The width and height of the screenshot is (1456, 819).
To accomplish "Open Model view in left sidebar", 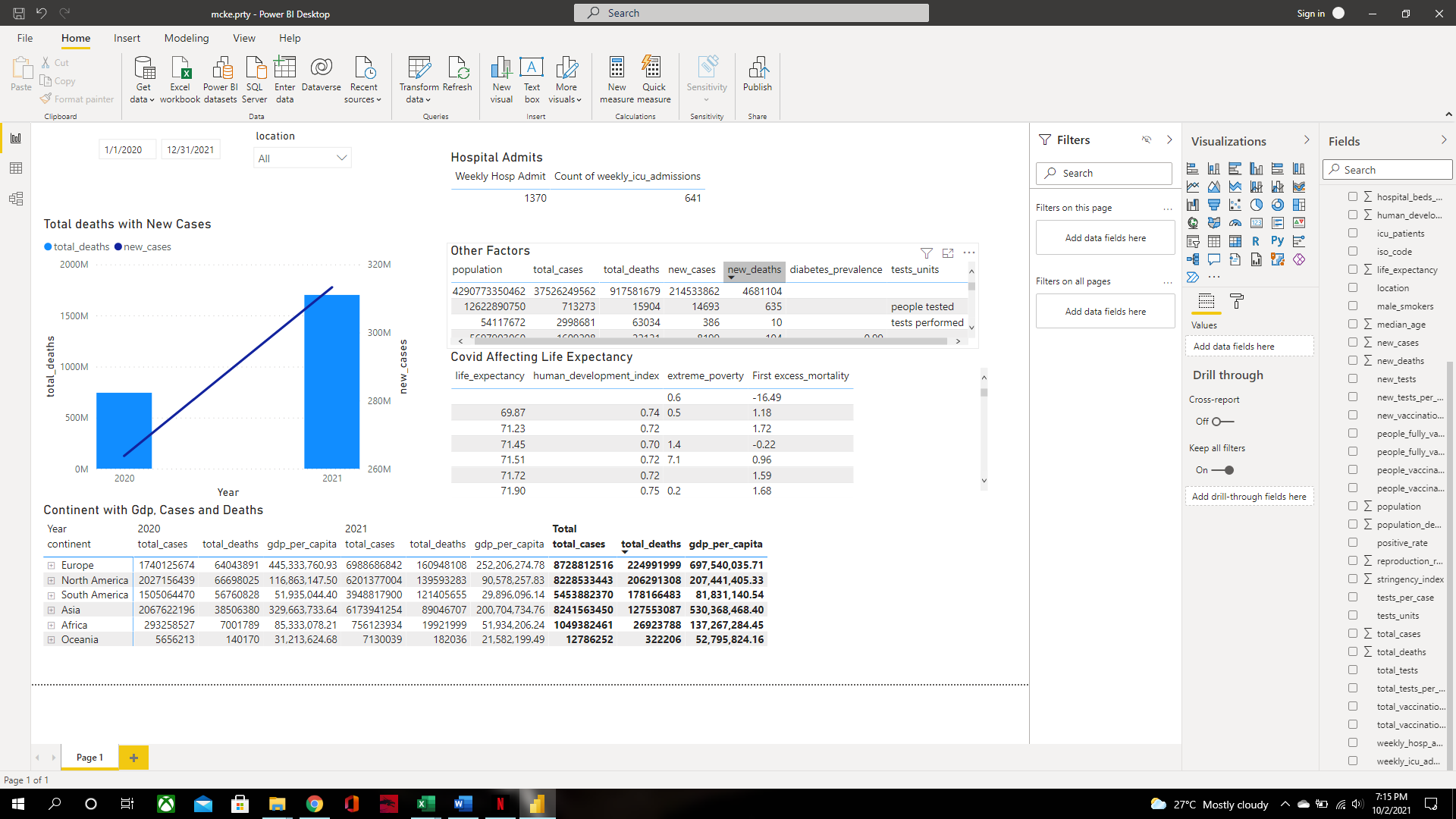I will pyautogui.click(x=16, y=199).
